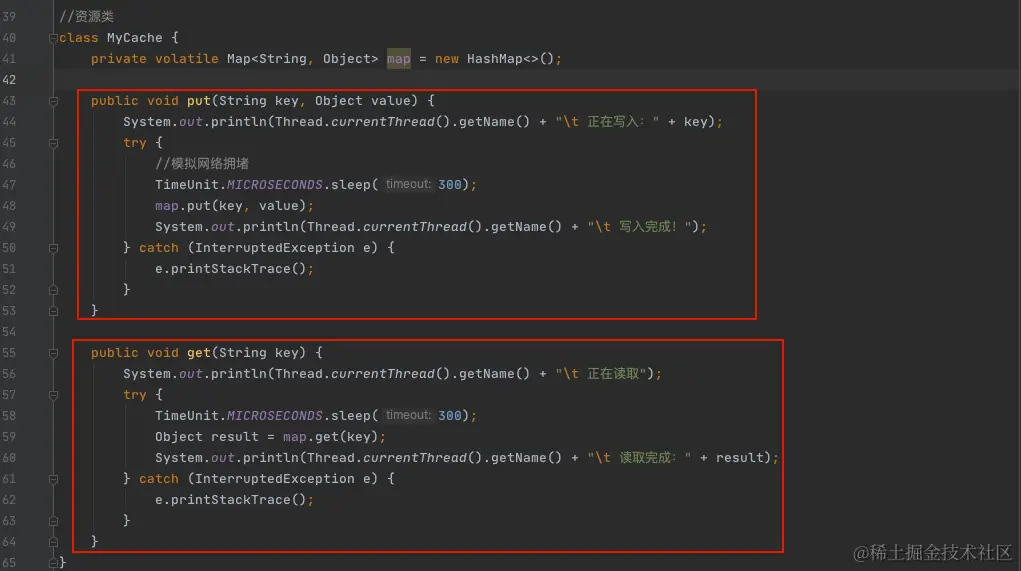Click 'HashMap<>()' on line 41

[510, 59]
